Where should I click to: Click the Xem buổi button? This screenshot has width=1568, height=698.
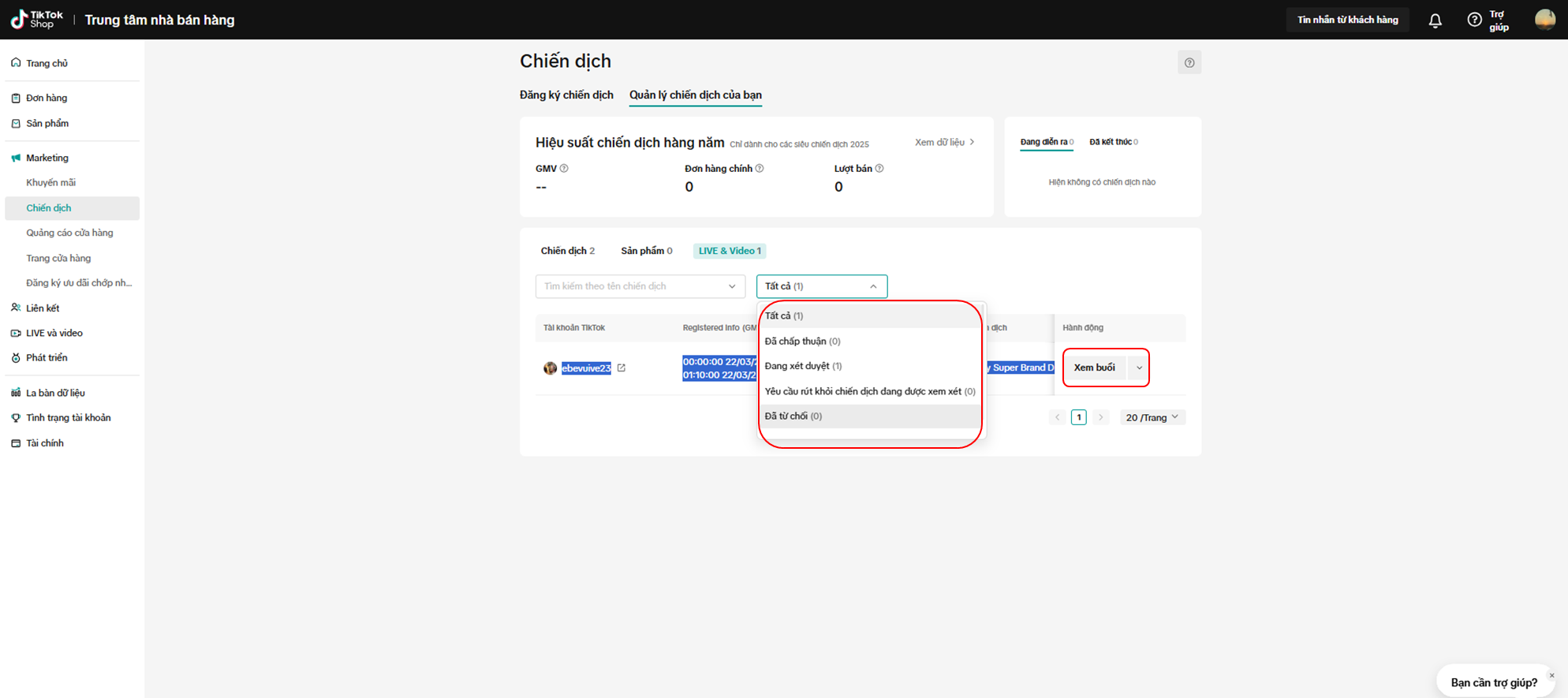[1094, 368]
